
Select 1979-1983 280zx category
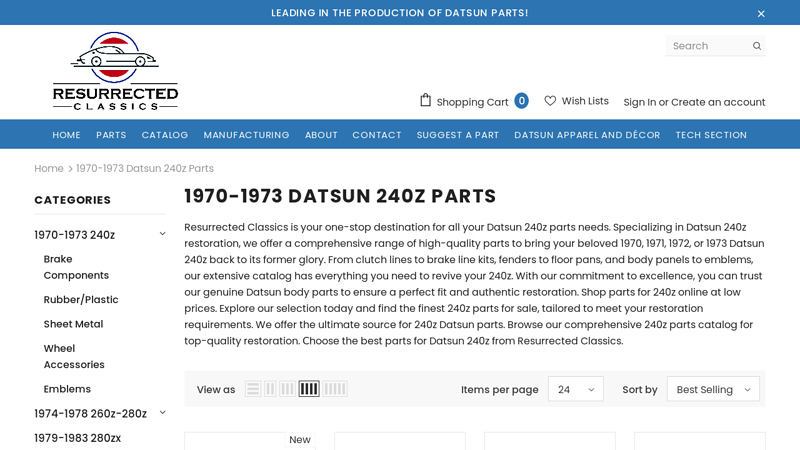(x=78, y=438)
